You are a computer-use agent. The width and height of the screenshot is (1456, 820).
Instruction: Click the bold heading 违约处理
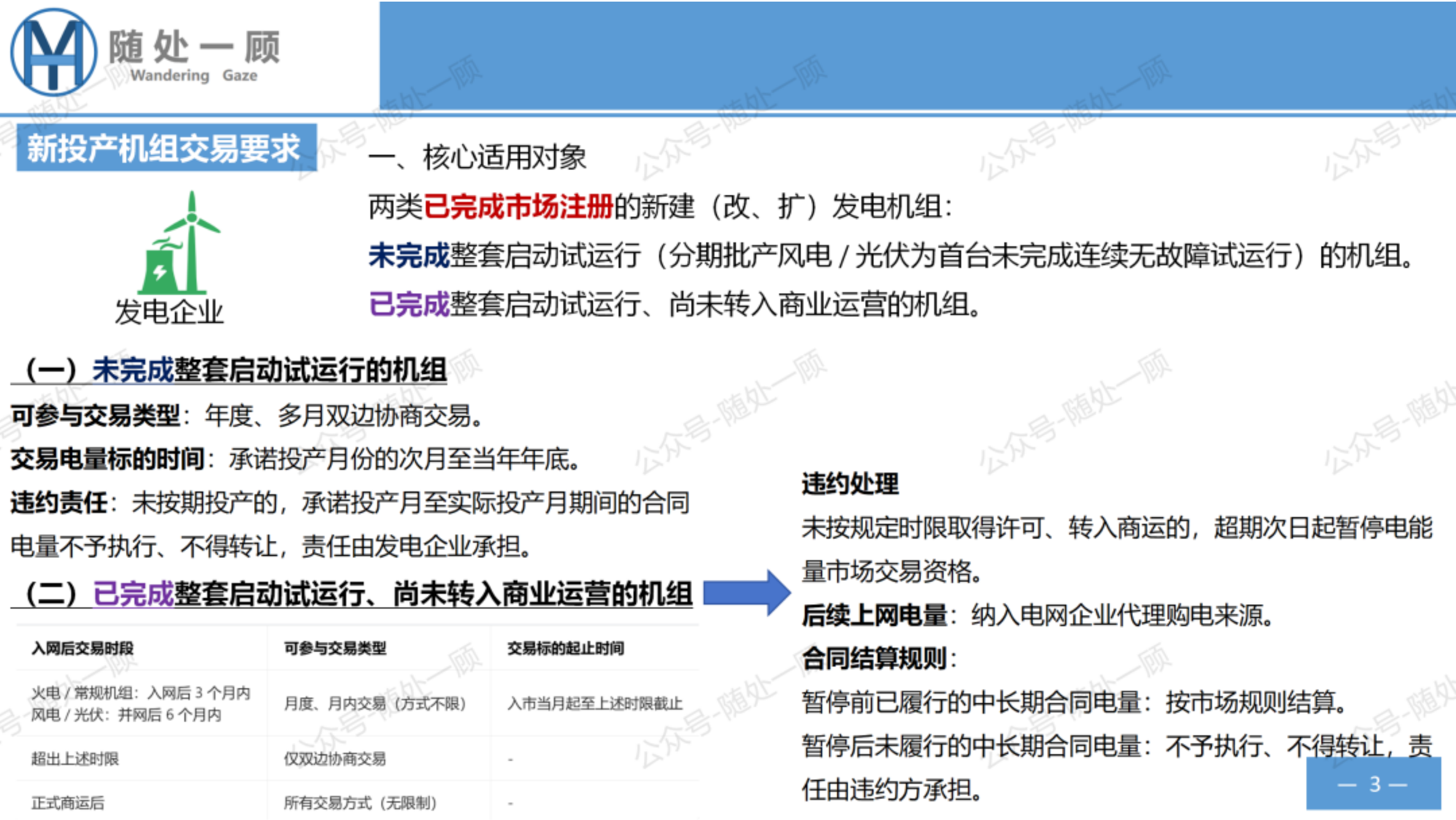coord(850,484)
